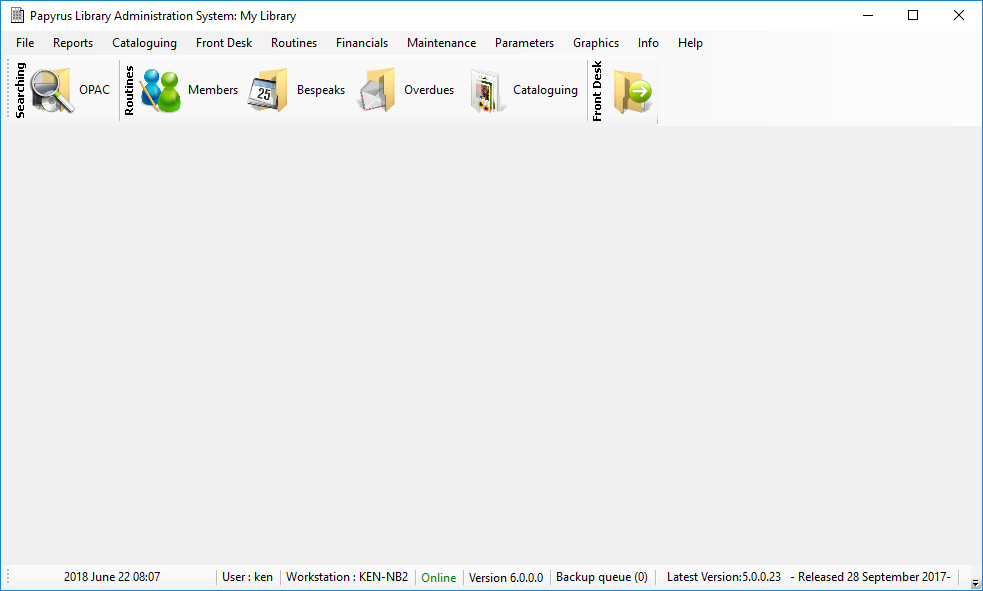This screenshot has width=983, height=591.
Task: Open the Cataloguing menu
Action: (x=144, y=43)
